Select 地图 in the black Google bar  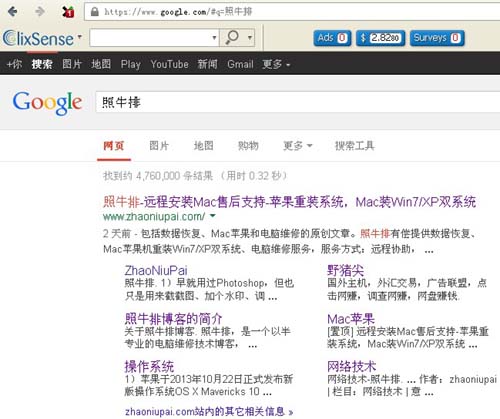101,64
